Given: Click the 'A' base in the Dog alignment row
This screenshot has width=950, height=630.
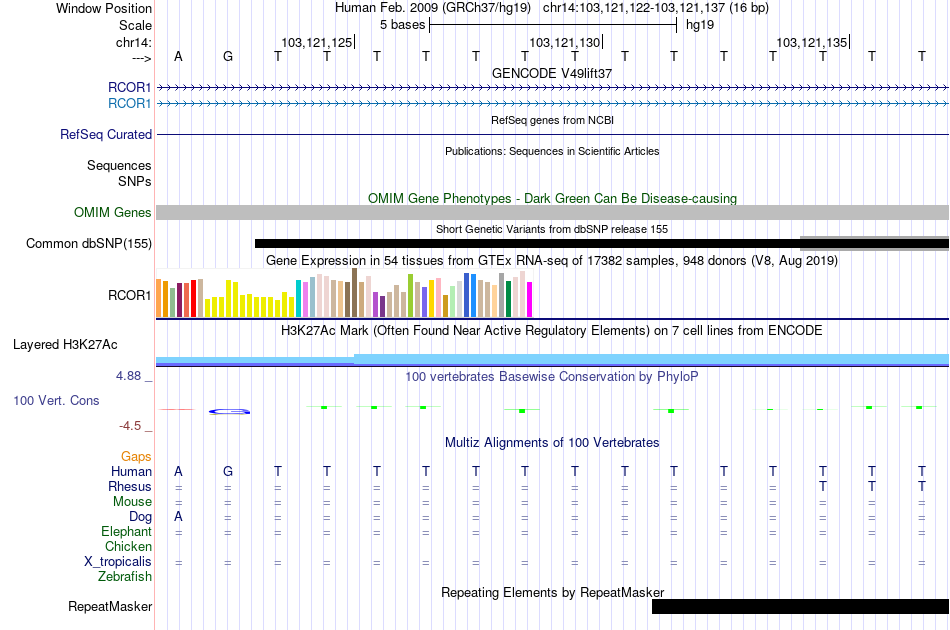Looking at the screenshot, I should coord(178,517).
